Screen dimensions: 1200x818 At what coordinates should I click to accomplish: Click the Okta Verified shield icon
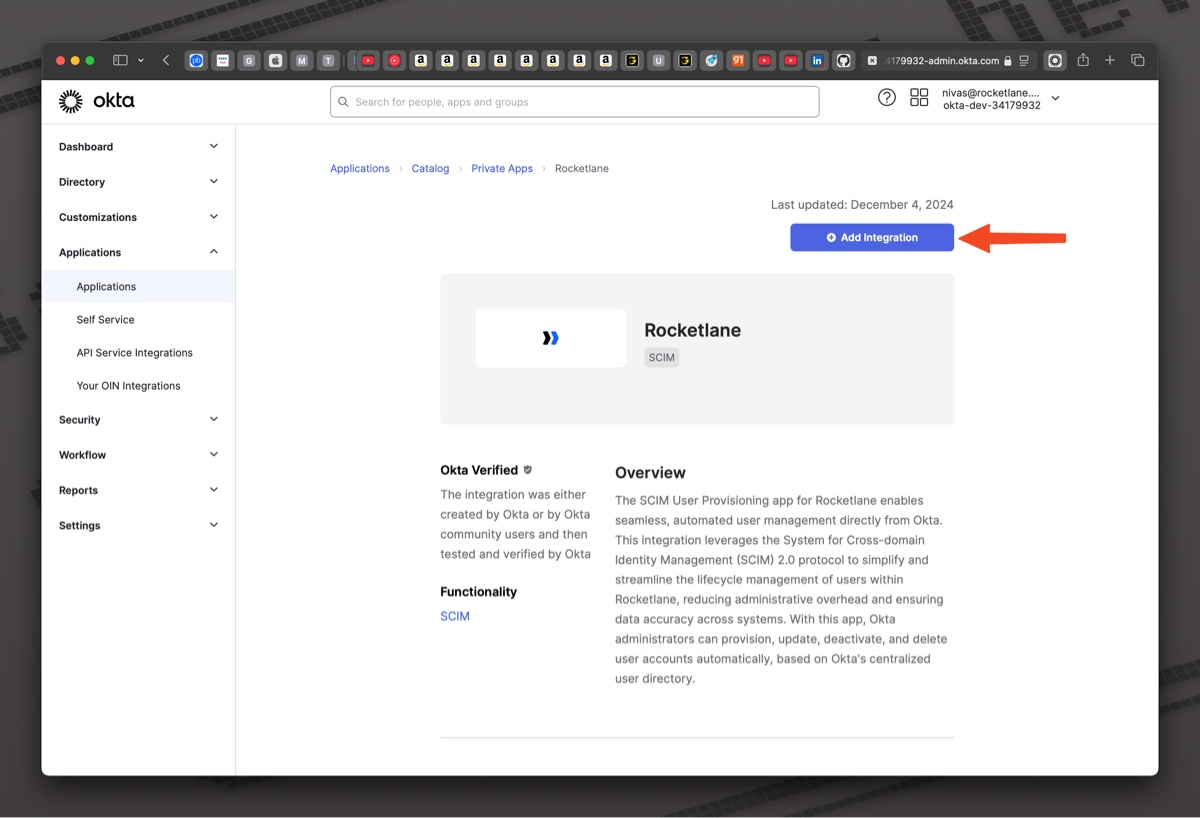coord(528,470)
